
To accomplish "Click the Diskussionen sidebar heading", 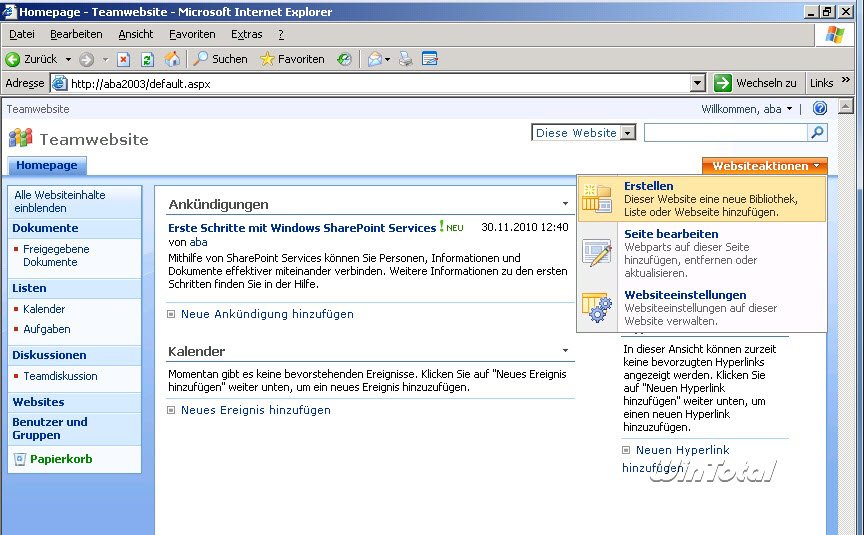I will click(49, 355).
